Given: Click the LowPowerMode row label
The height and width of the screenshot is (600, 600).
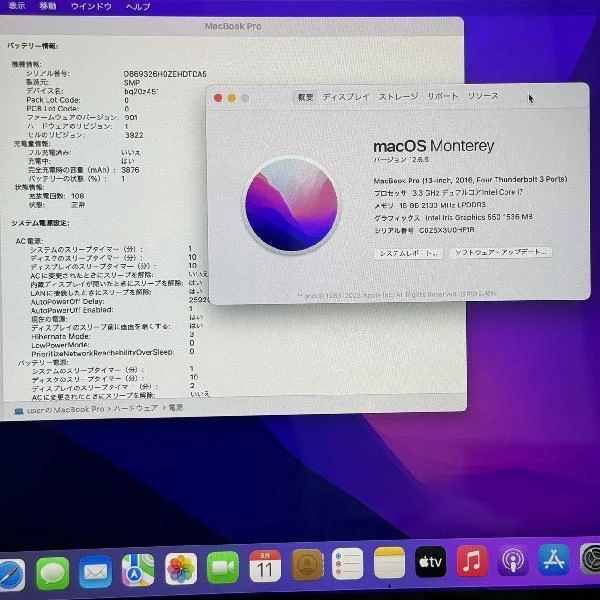Looking at the screenshot, I should click(x=60, y=345).
